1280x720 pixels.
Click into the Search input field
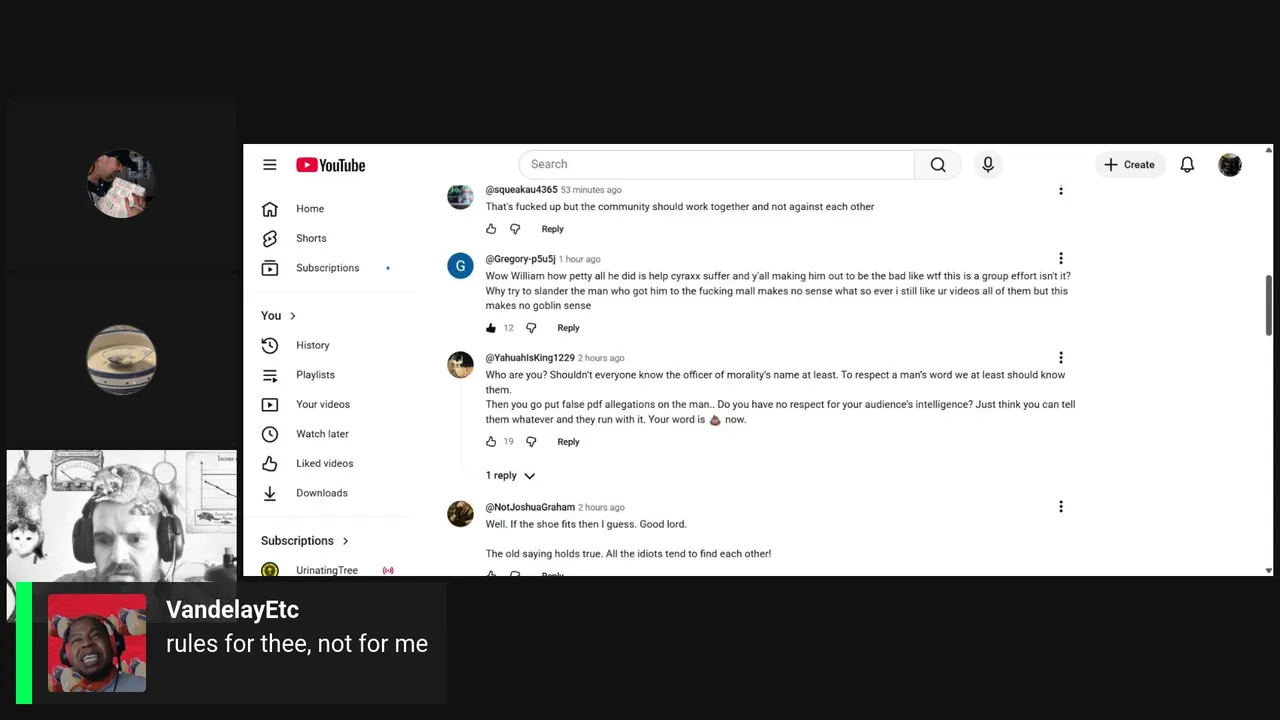[x=716, y=164]
